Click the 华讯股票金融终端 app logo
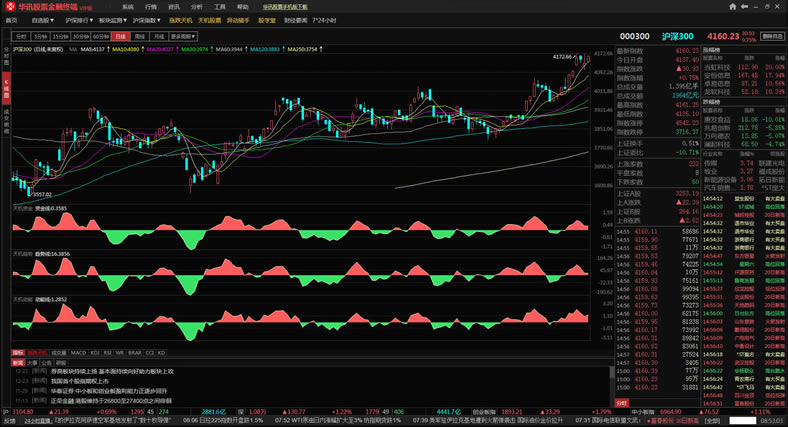The image size is (788, 427). point(55,6)
